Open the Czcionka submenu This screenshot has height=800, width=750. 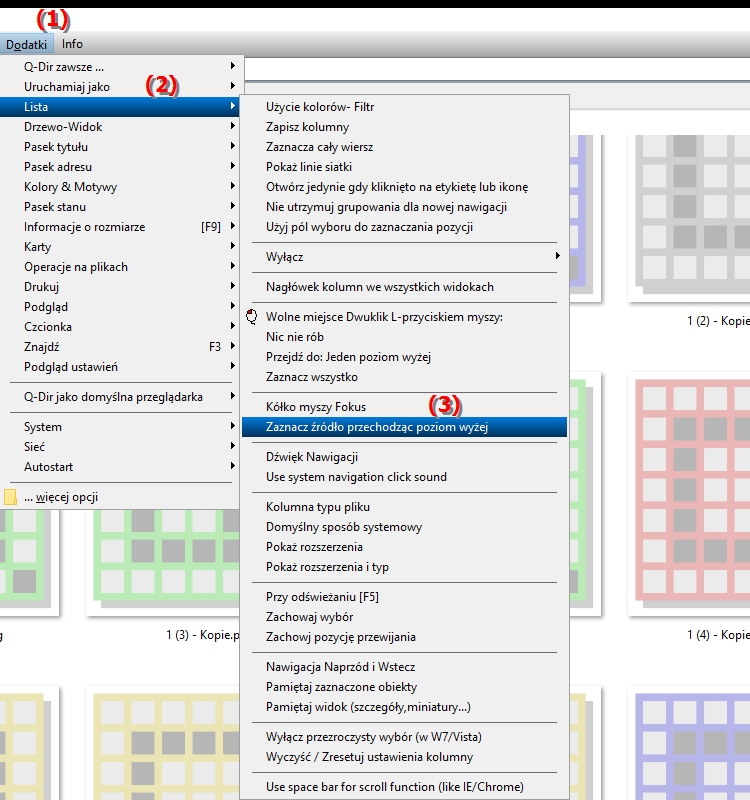(x=120, y=327)
